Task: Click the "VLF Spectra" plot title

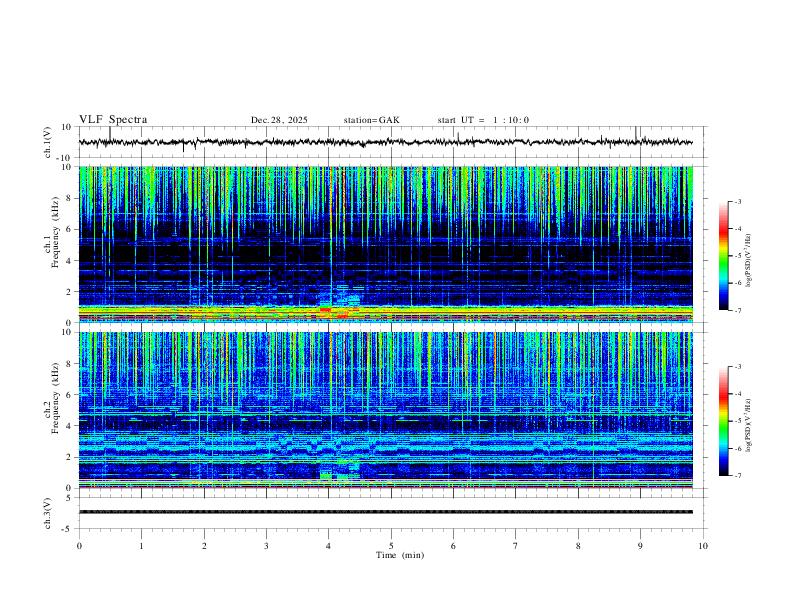Action: coord(113,120)
